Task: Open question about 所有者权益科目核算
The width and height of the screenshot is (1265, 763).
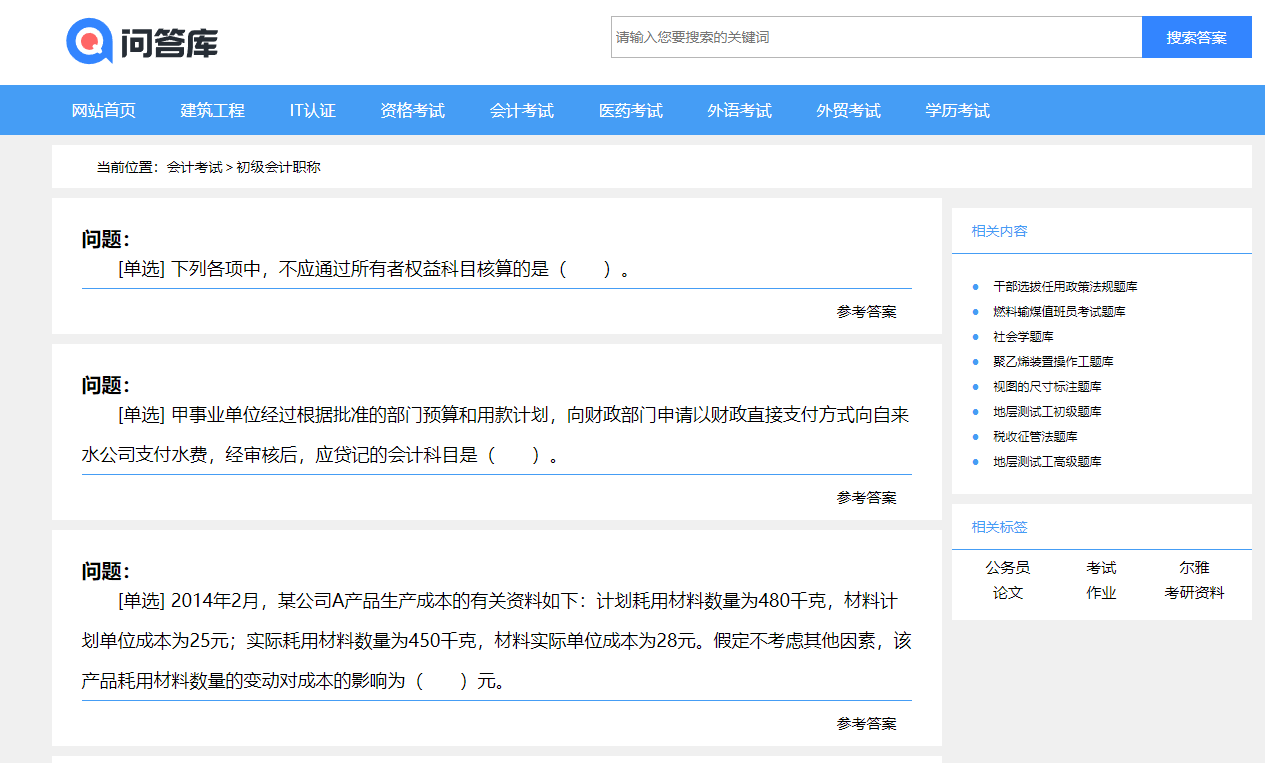Action: [375, 269]
